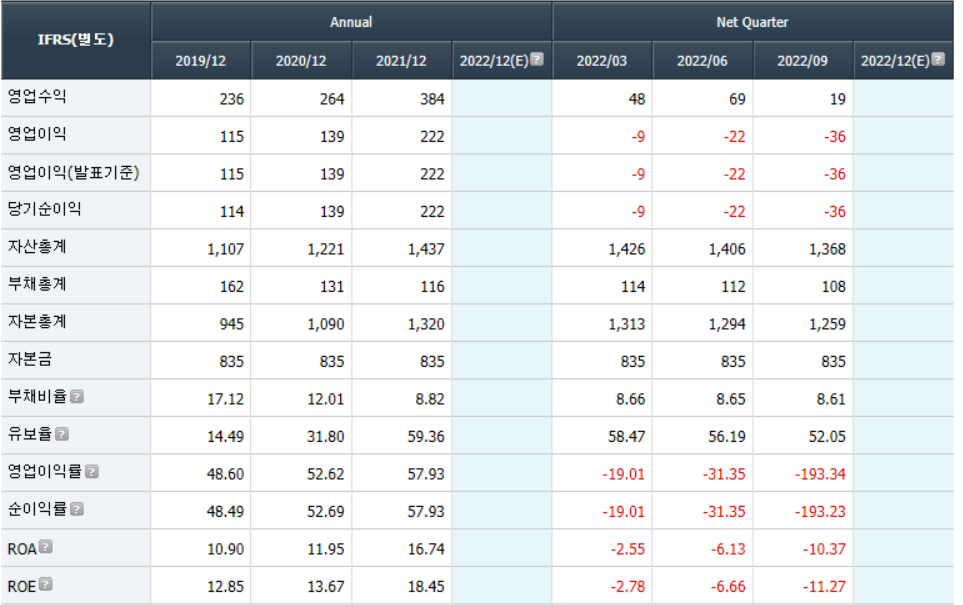Click 부채총계 value 131

tap(332, 286)
